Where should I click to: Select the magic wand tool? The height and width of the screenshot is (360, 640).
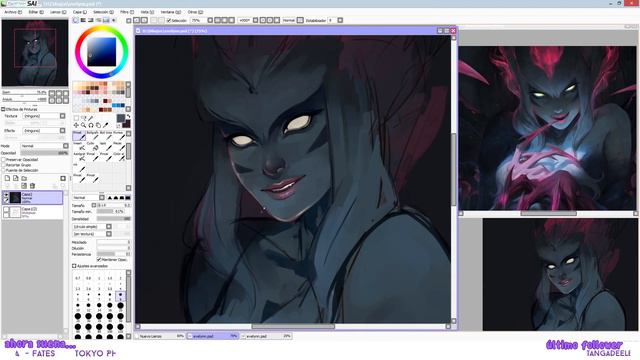point(91,118)
